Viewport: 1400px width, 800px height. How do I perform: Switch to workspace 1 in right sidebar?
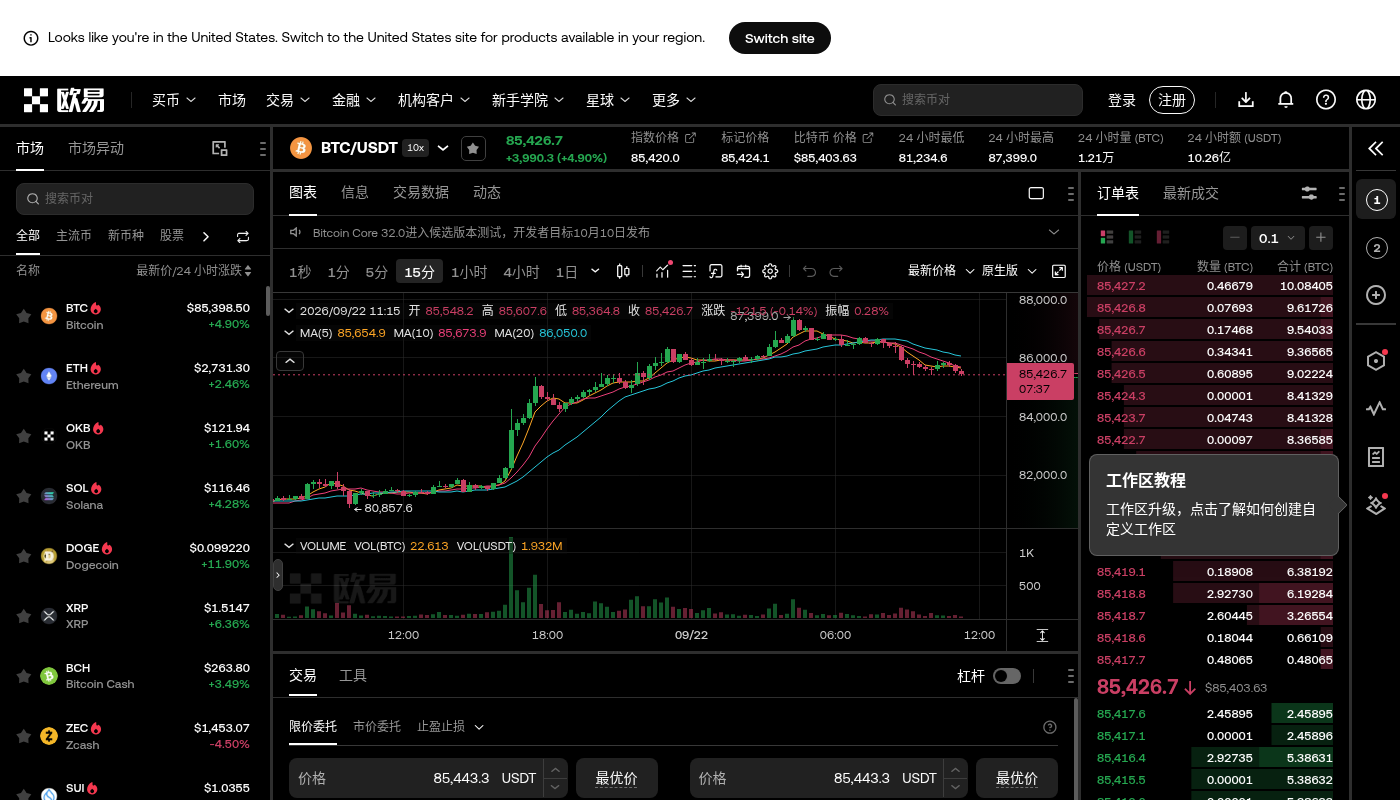tap(1376, 201)
